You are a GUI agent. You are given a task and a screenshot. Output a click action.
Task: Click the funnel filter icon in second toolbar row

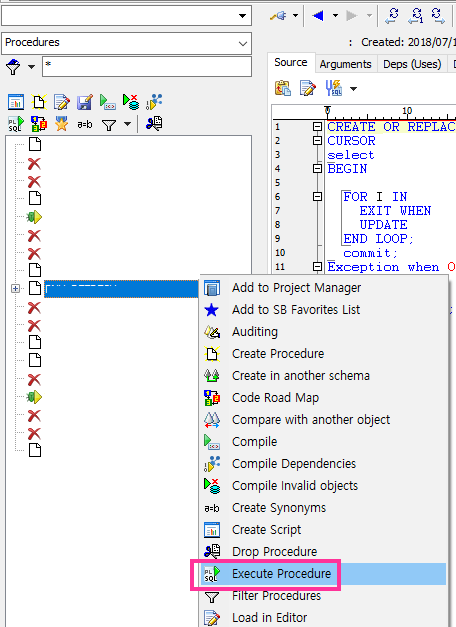[x=109, y=125]
